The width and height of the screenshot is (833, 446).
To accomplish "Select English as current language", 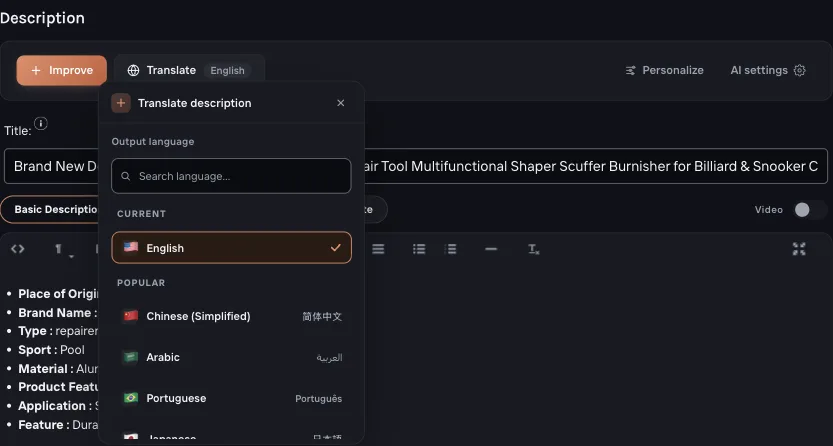I will point(231,247).
